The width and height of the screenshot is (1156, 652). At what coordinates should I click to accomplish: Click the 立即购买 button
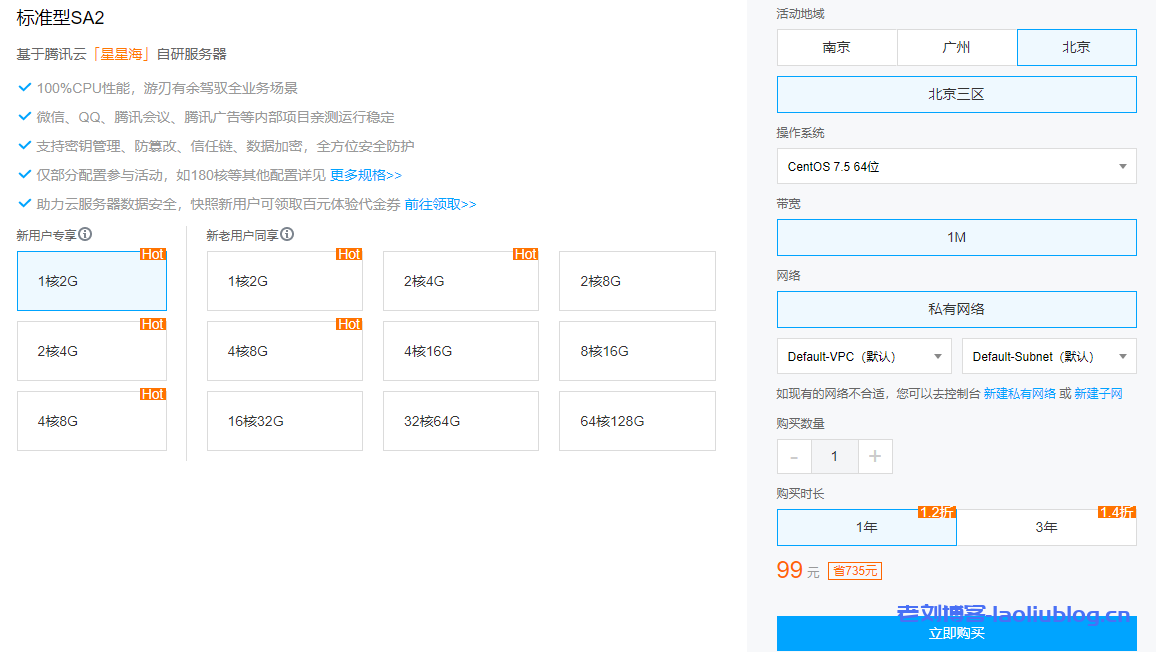tap(957, 633)
